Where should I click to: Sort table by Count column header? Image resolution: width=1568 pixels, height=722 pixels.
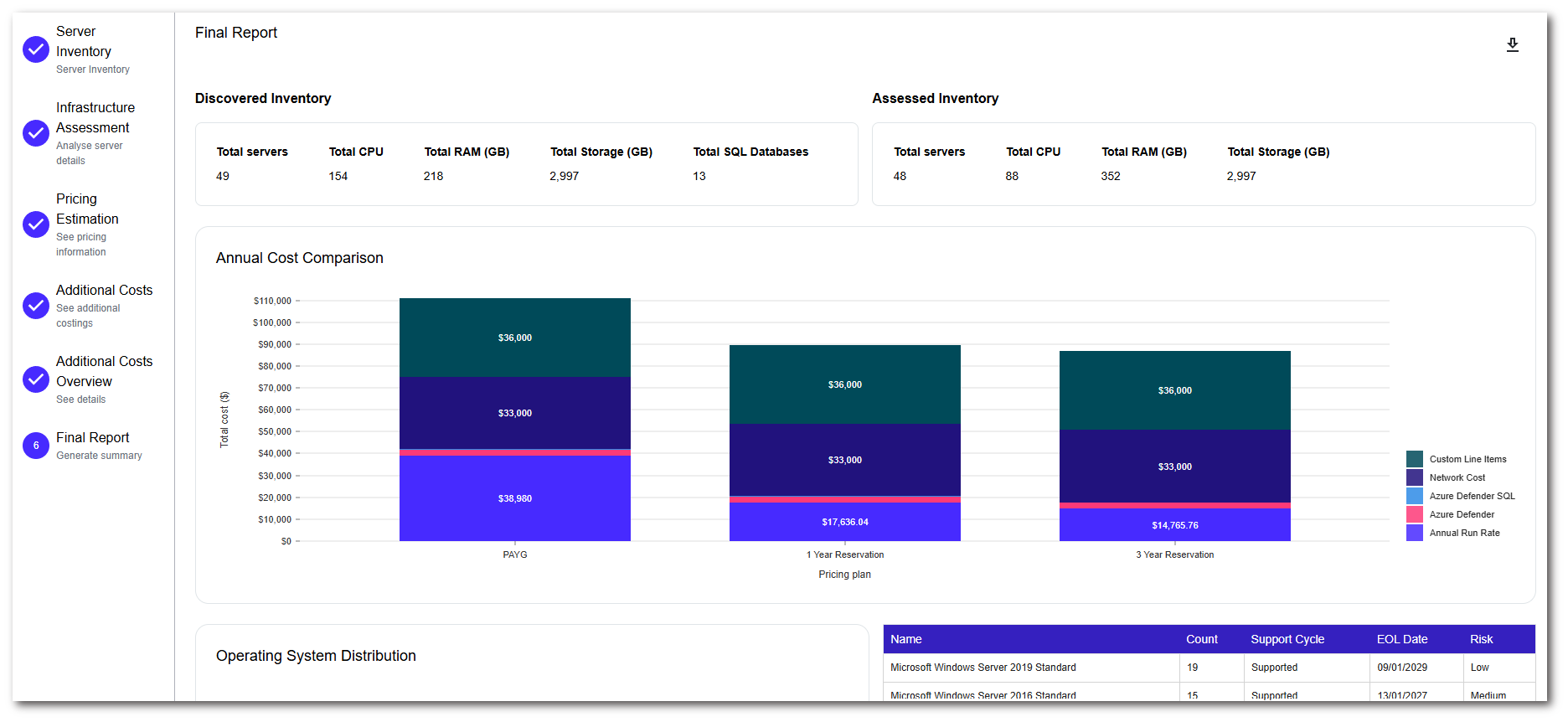pos(1201,639)
